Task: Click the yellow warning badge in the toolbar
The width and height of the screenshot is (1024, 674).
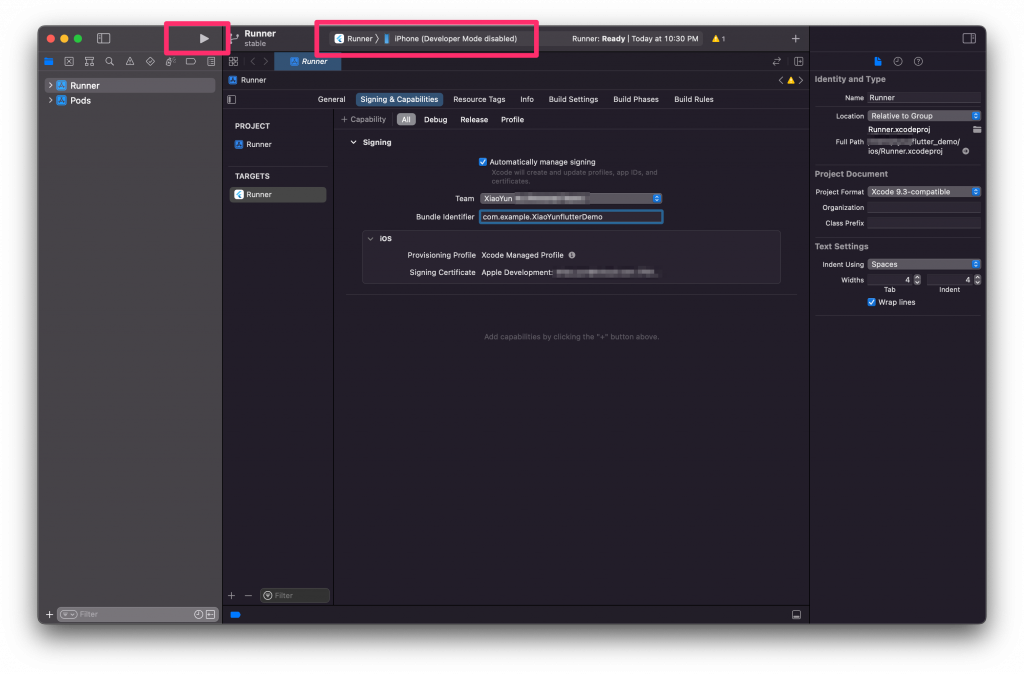Action: 718,39
